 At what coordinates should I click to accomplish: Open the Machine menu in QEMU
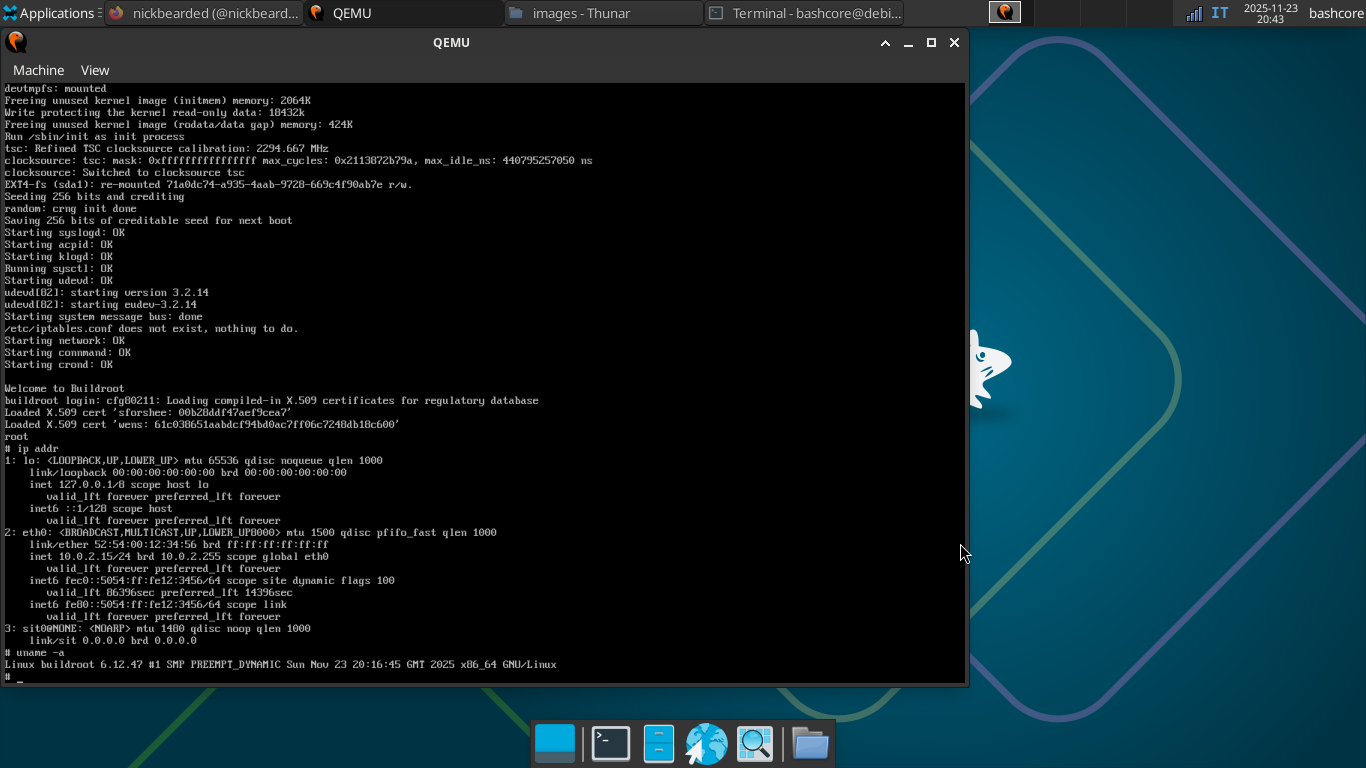[x=38, y=70]
